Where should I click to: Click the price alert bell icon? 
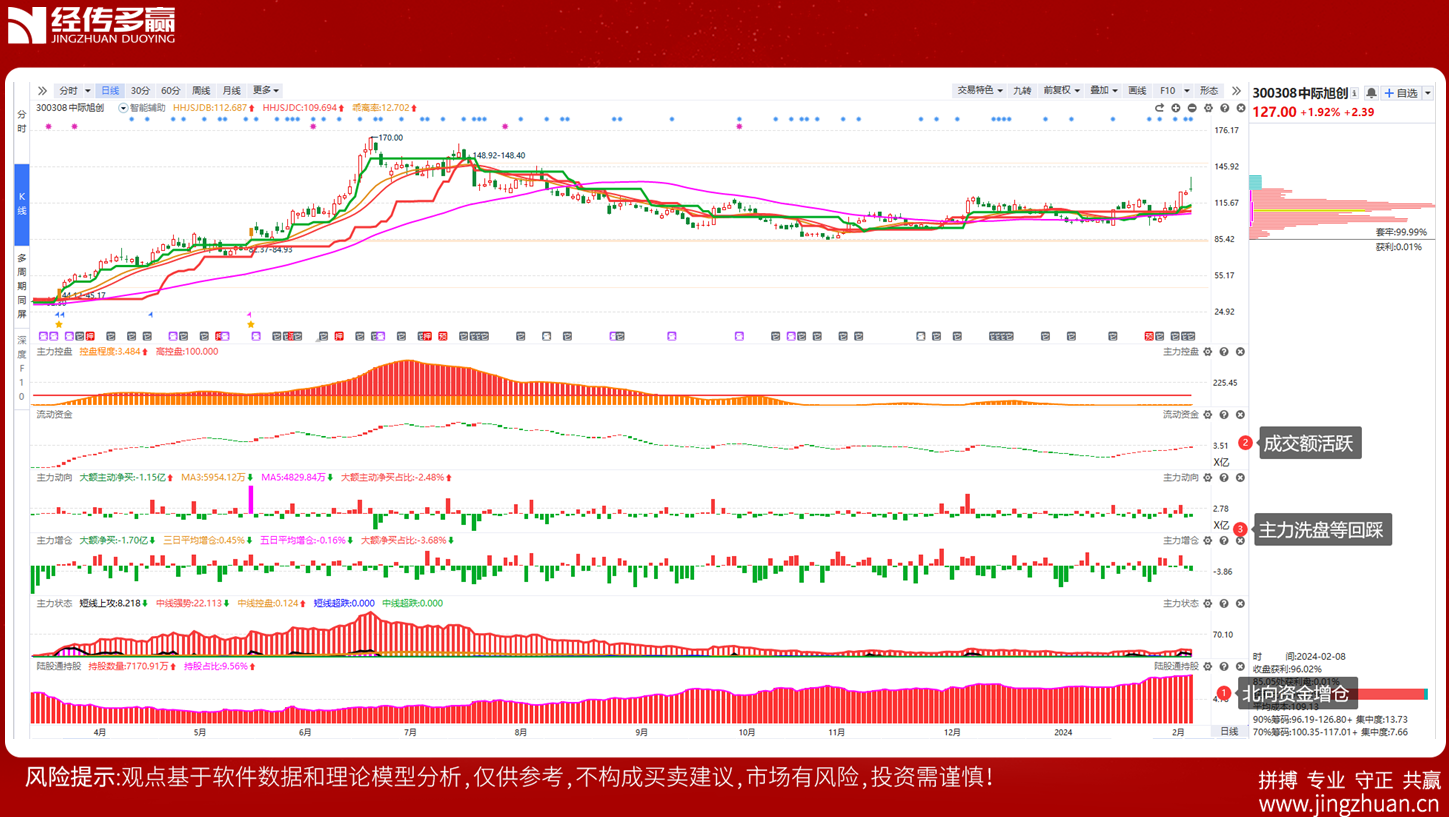click(1371, 93)
